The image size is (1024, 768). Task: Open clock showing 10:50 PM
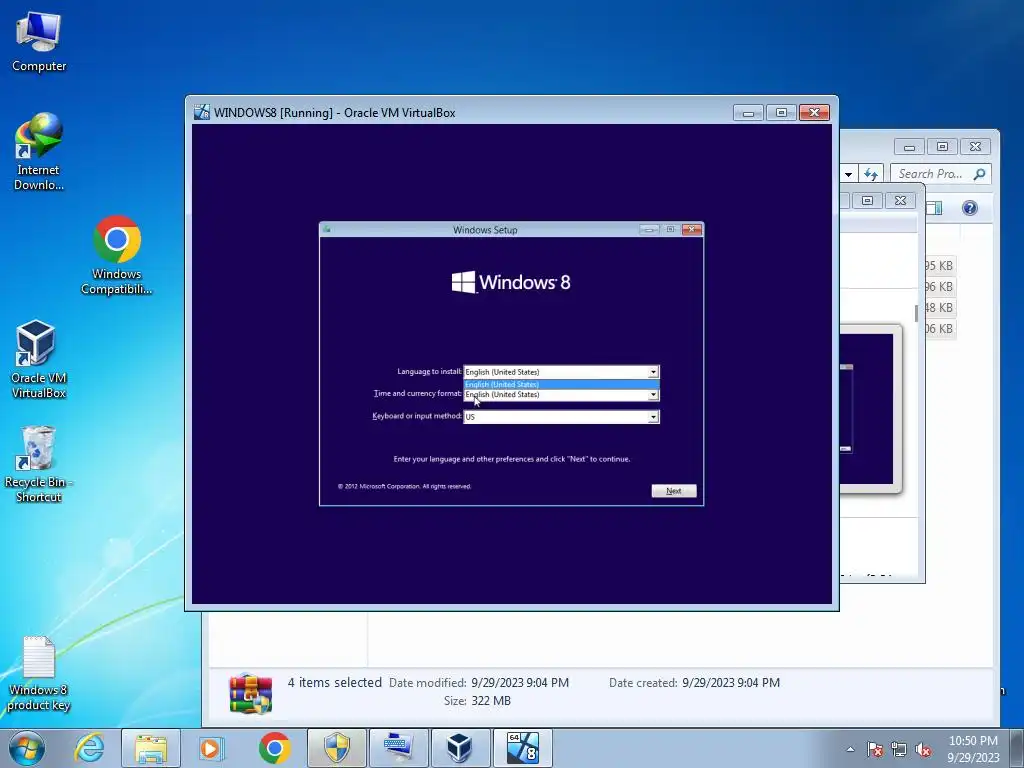click(x=973, y=749)
